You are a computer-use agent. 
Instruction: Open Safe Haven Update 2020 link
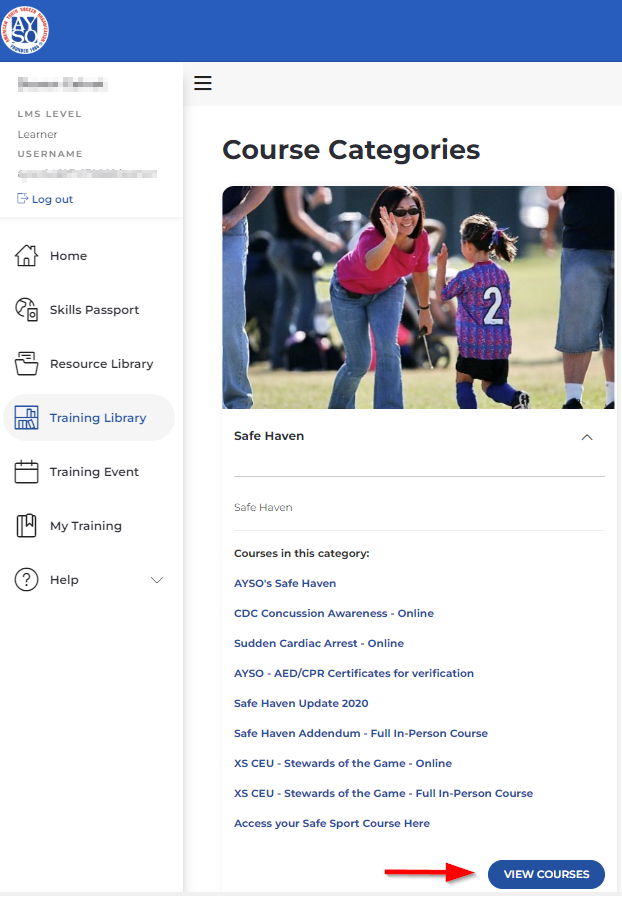pos(301,703)
